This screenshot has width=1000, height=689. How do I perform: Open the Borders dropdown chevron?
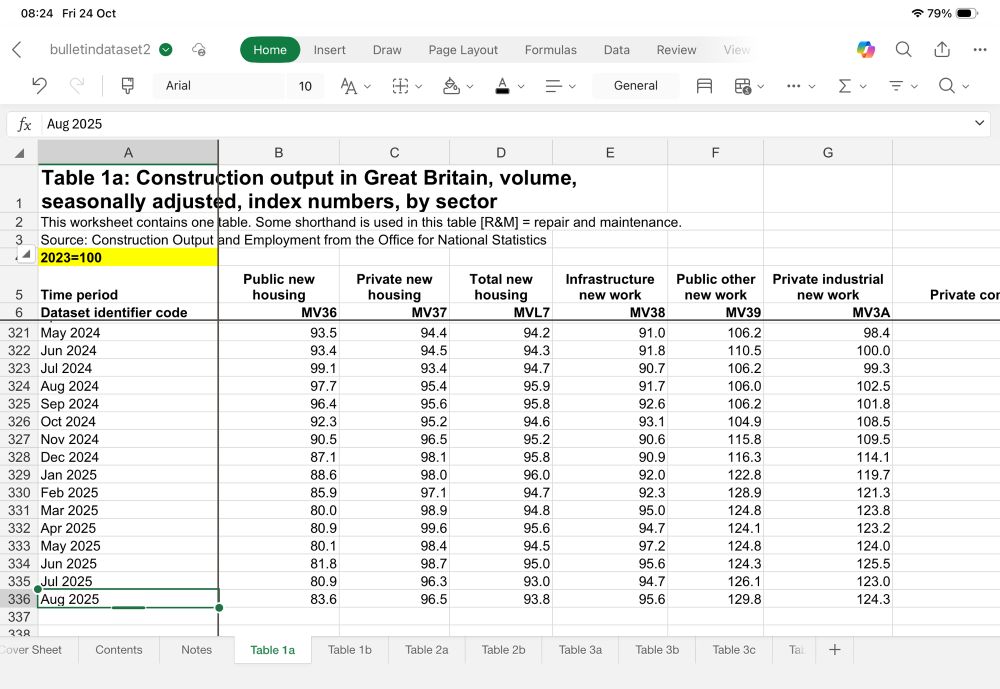(x=417, y=87)
